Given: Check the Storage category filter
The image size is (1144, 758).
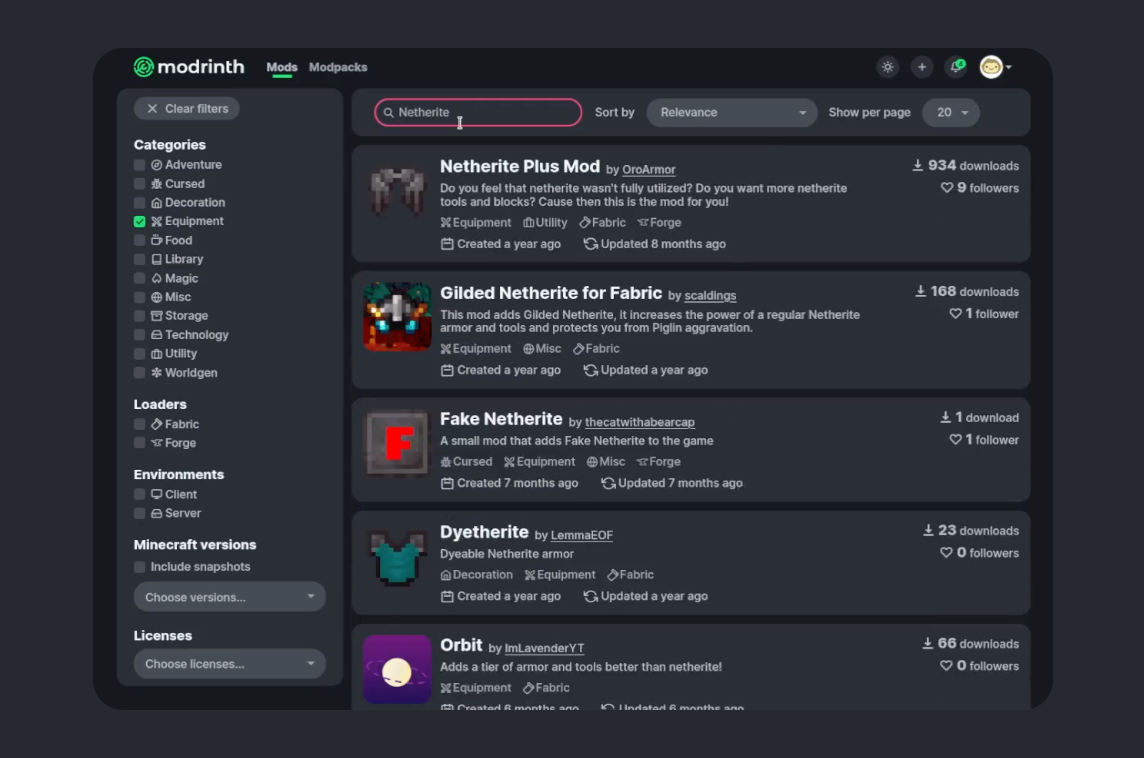Looking at the screenshot, I should click(x=139, y=316).
